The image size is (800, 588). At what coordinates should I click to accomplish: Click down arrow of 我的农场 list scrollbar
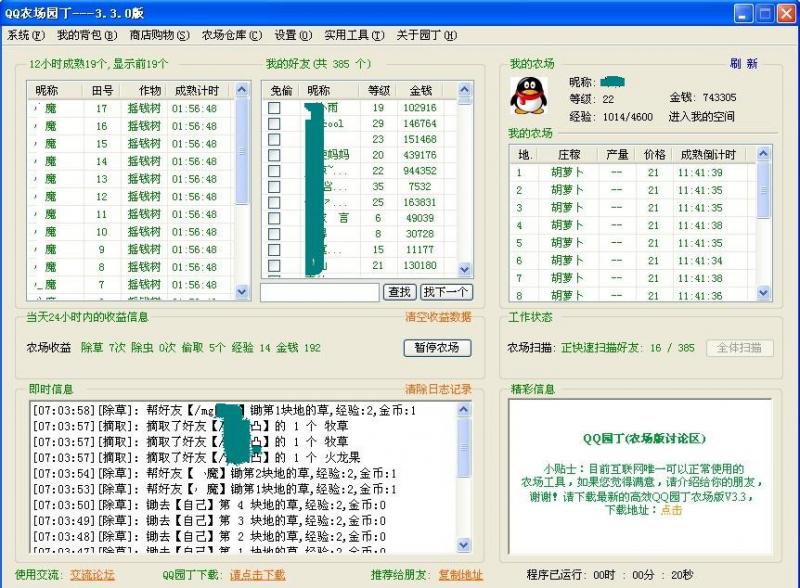(x=763, y=292)
